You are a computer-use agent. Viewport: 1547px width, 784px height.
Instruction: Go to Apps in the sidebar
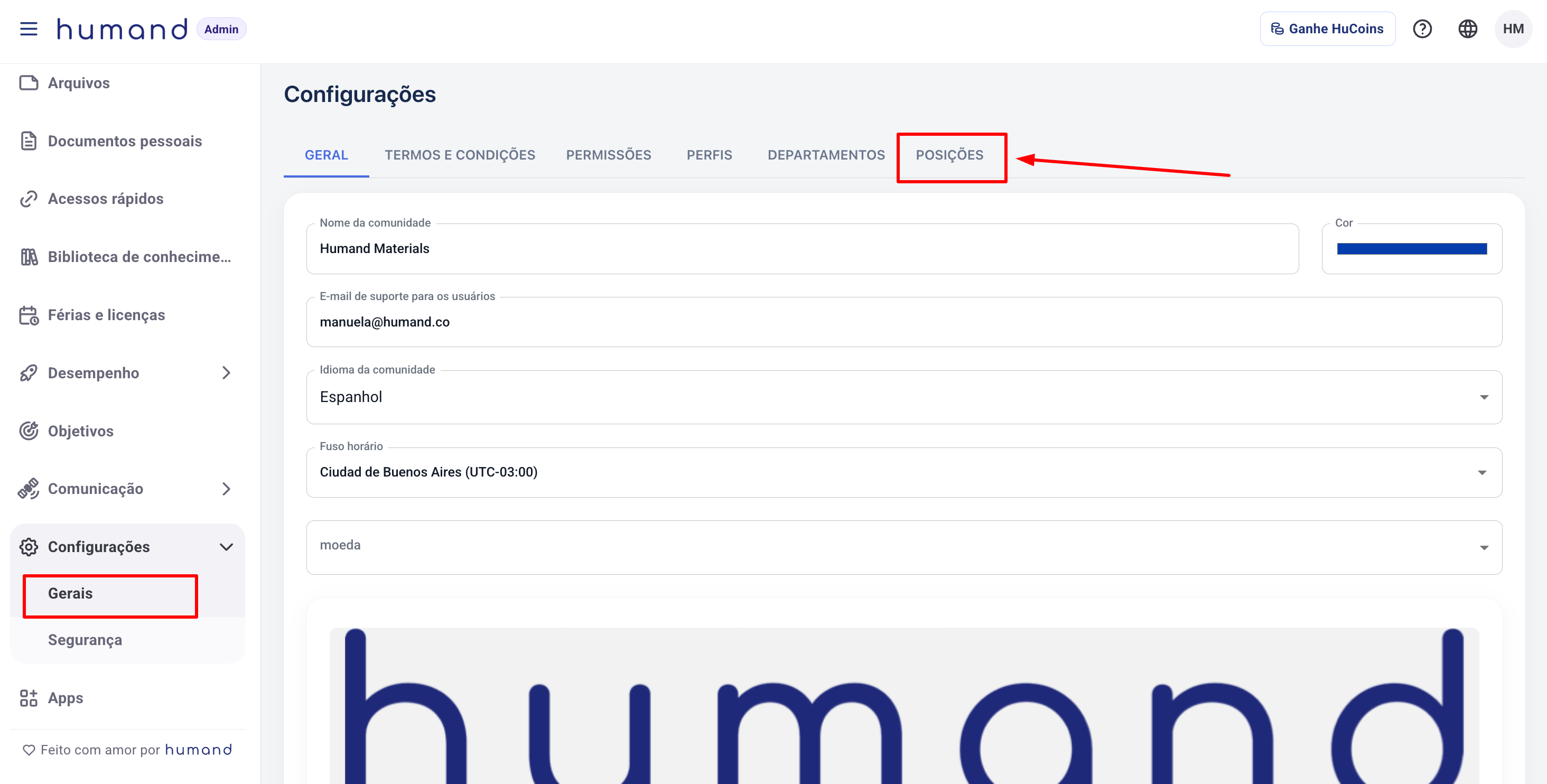[x=127, y=697]
